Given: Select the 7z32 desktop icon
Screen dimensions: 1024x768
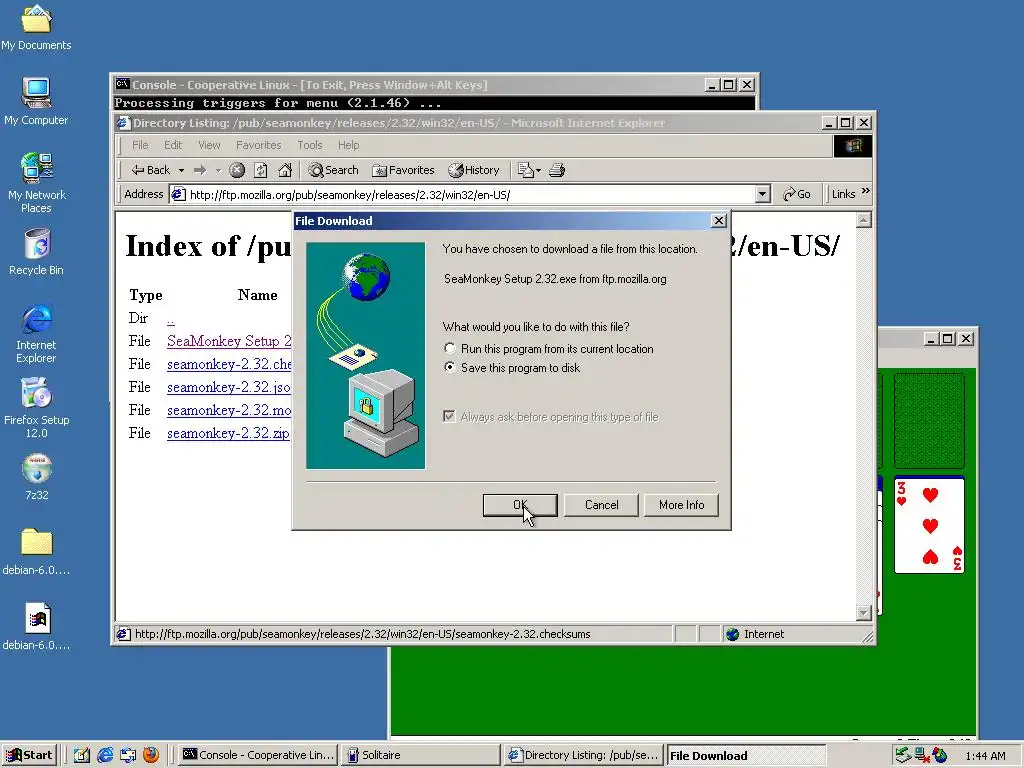Looking at the screenshot, I should [37, 477].
